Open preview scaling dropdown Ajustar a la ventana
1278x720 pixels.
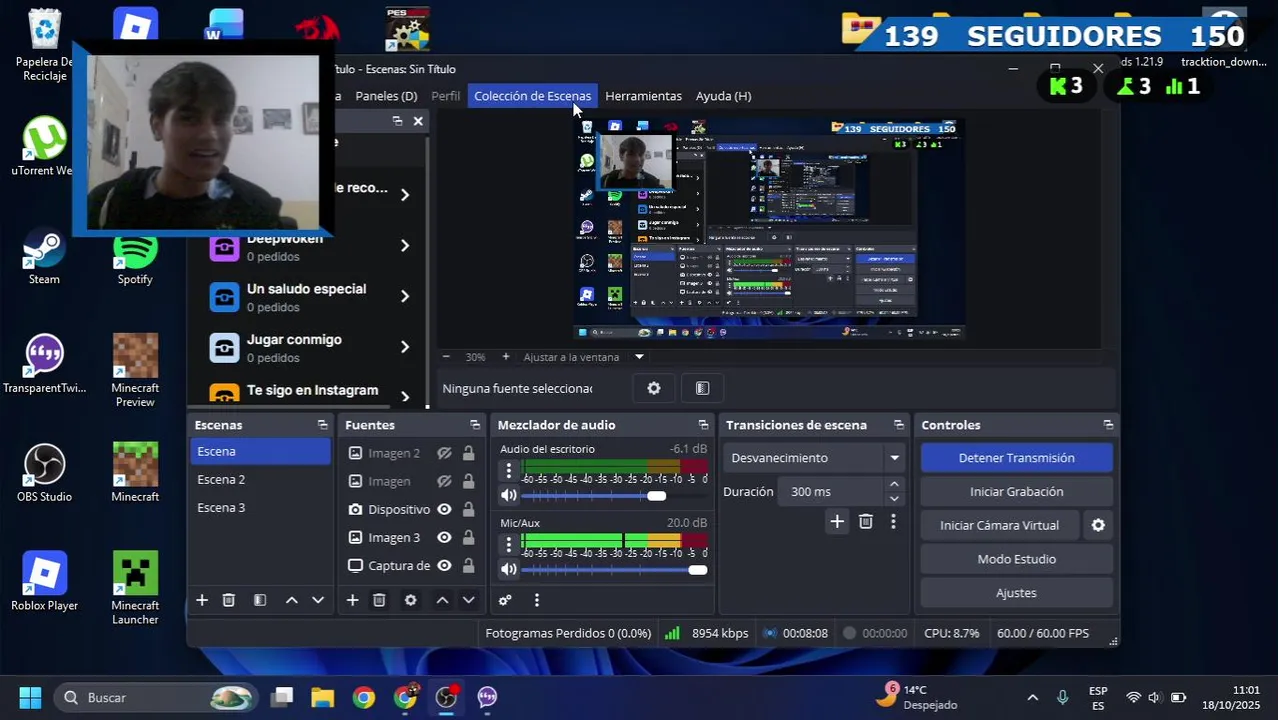584,357
